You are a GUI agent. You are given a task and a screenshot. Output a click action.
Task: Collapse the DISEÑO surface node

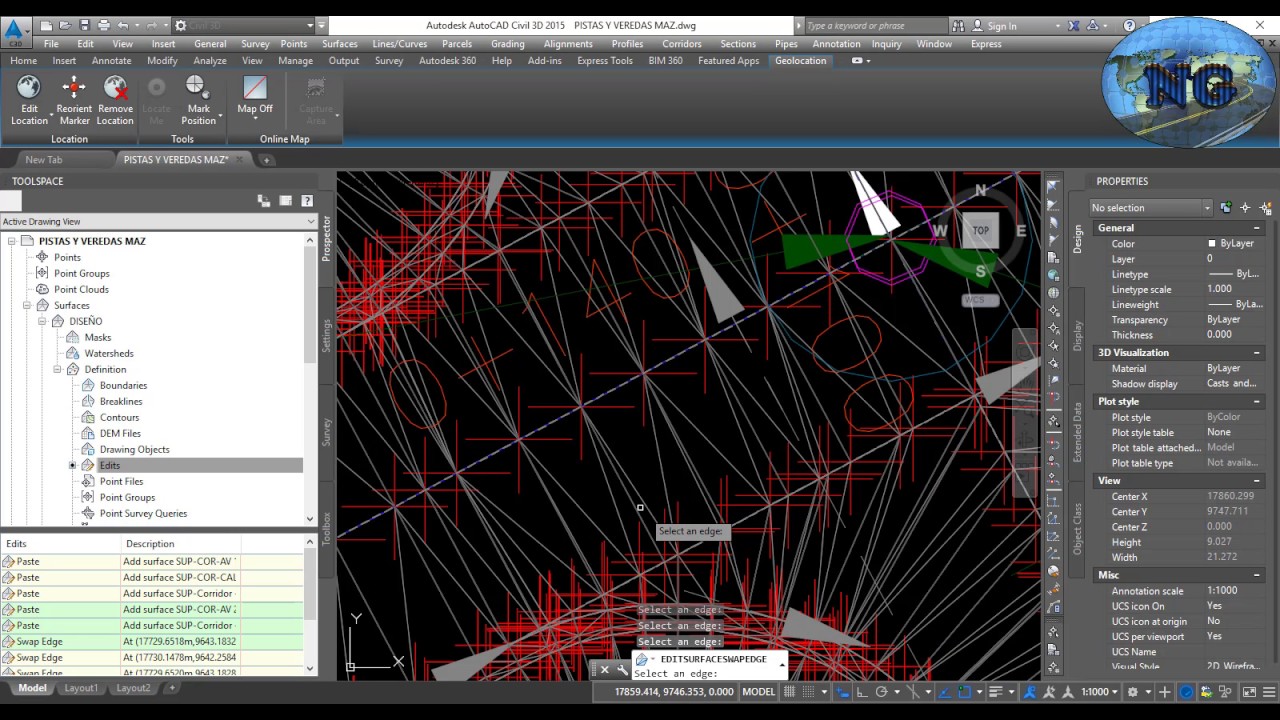pyautogui.click(x=43, y=321)
